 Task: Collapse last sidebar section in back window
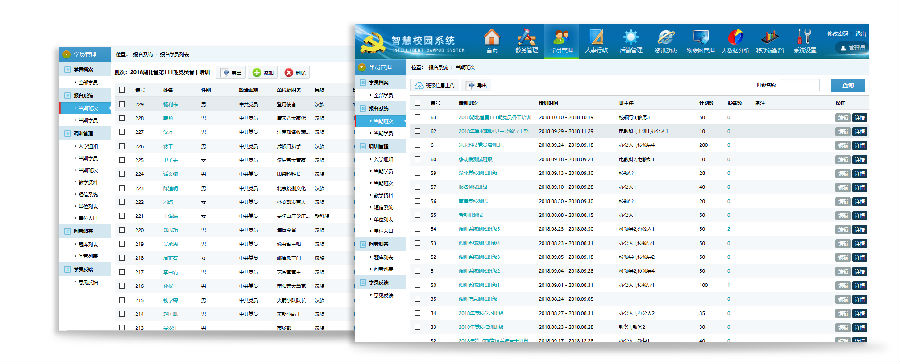point(84,269)
